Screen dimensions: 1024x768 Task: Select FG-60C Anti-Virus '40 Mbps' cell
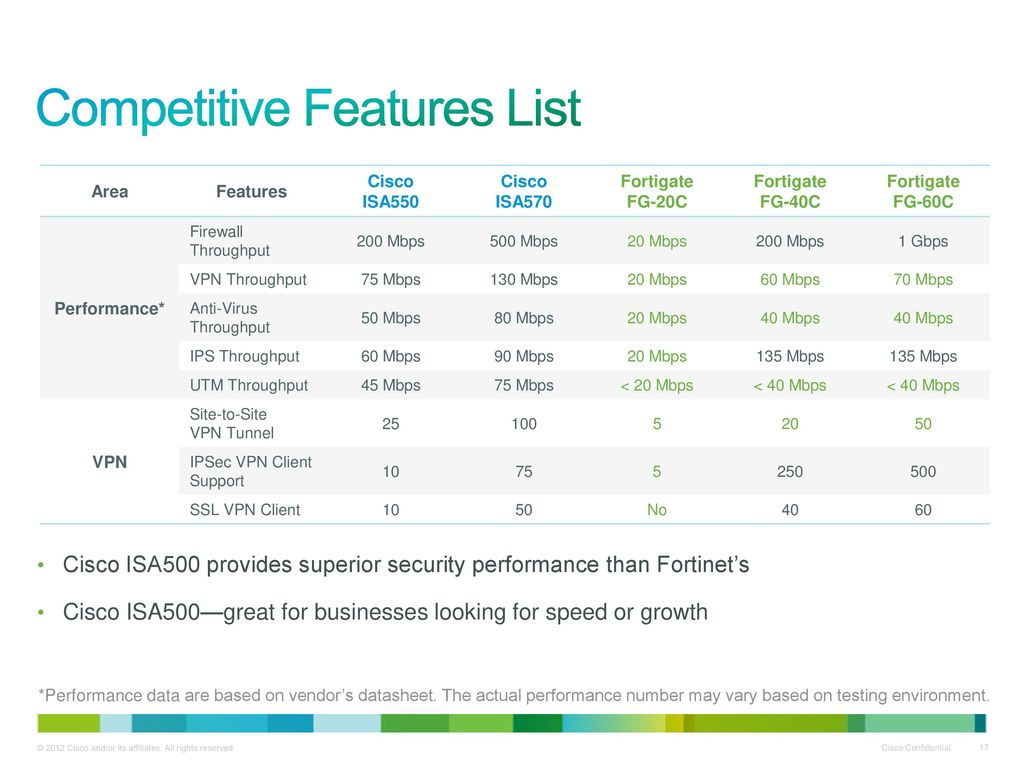923,318
